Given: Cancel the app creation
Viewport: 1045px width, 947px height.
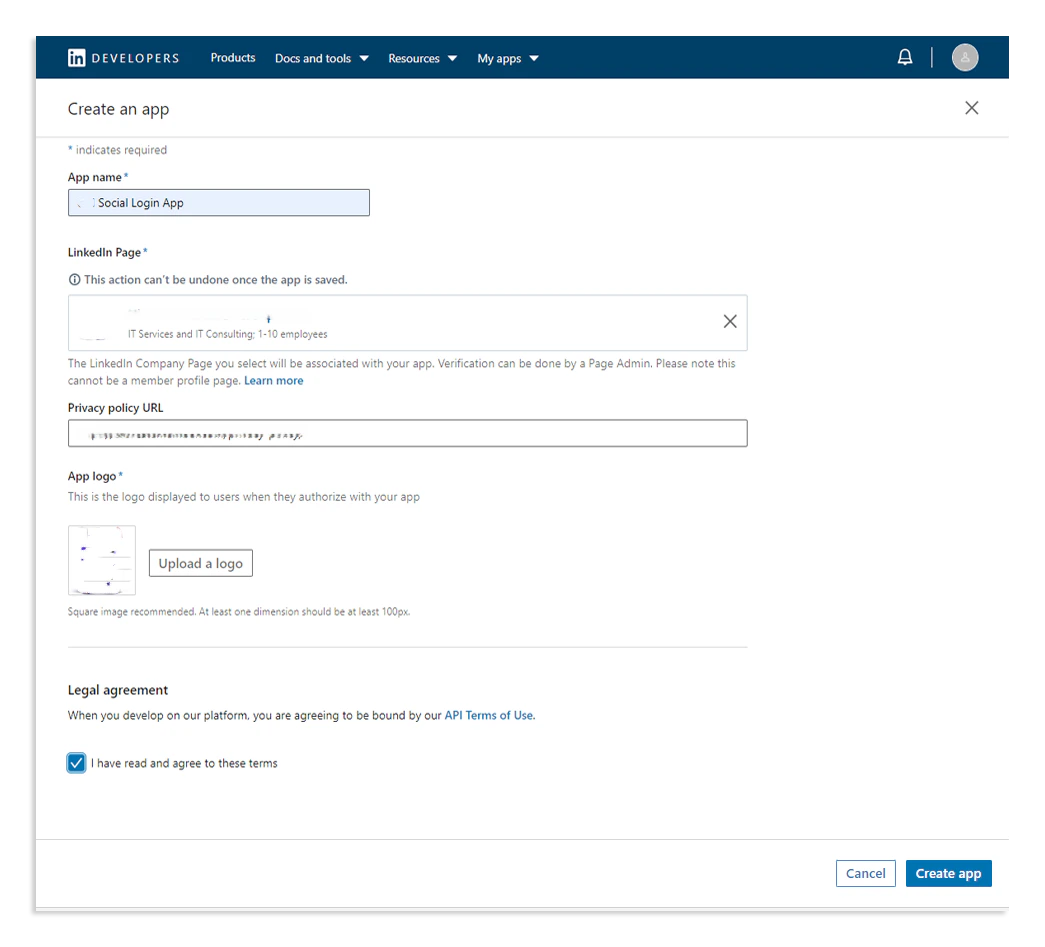Looking at the screenshot, I should (x=865, y=873).
